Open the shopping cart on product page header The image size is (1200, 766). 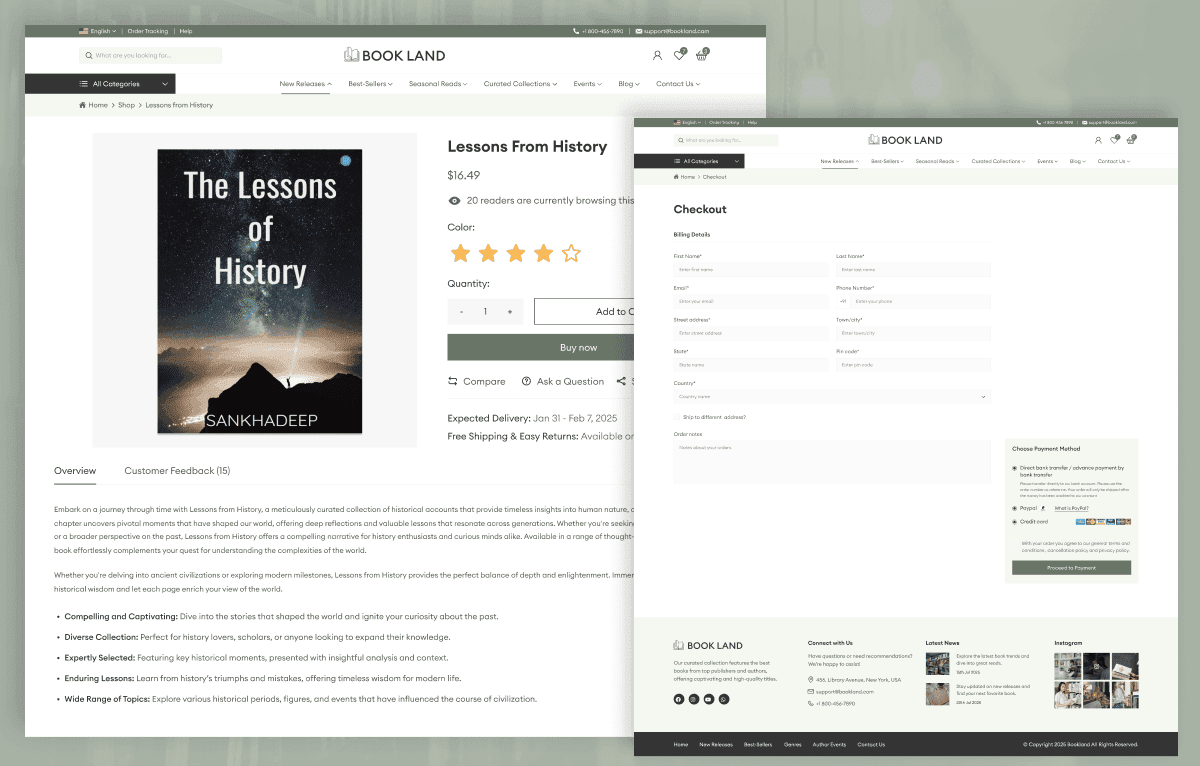[x=702, y=55]
